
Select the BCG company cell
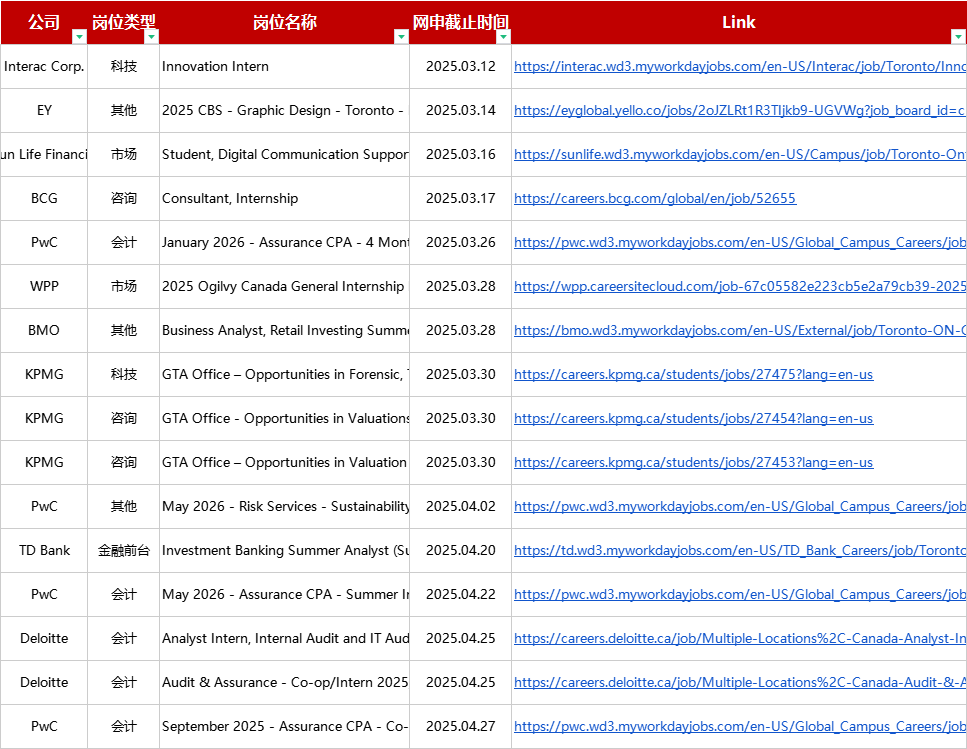point(44,199)
